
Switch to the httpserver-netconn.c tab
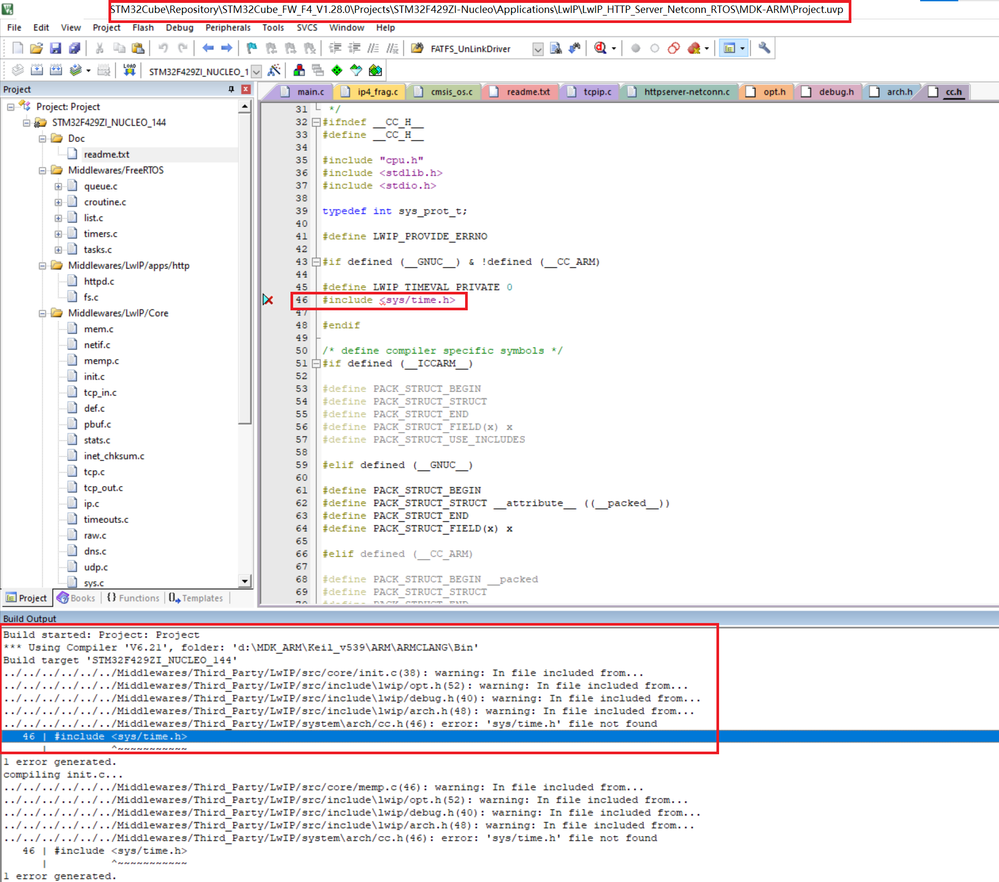pos(686,92)
